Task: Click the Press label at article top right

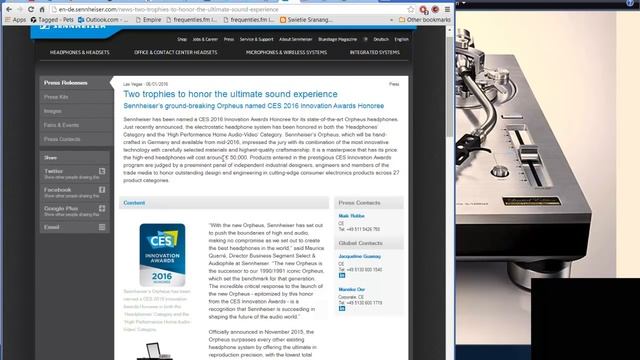Action: pos(394,84)
